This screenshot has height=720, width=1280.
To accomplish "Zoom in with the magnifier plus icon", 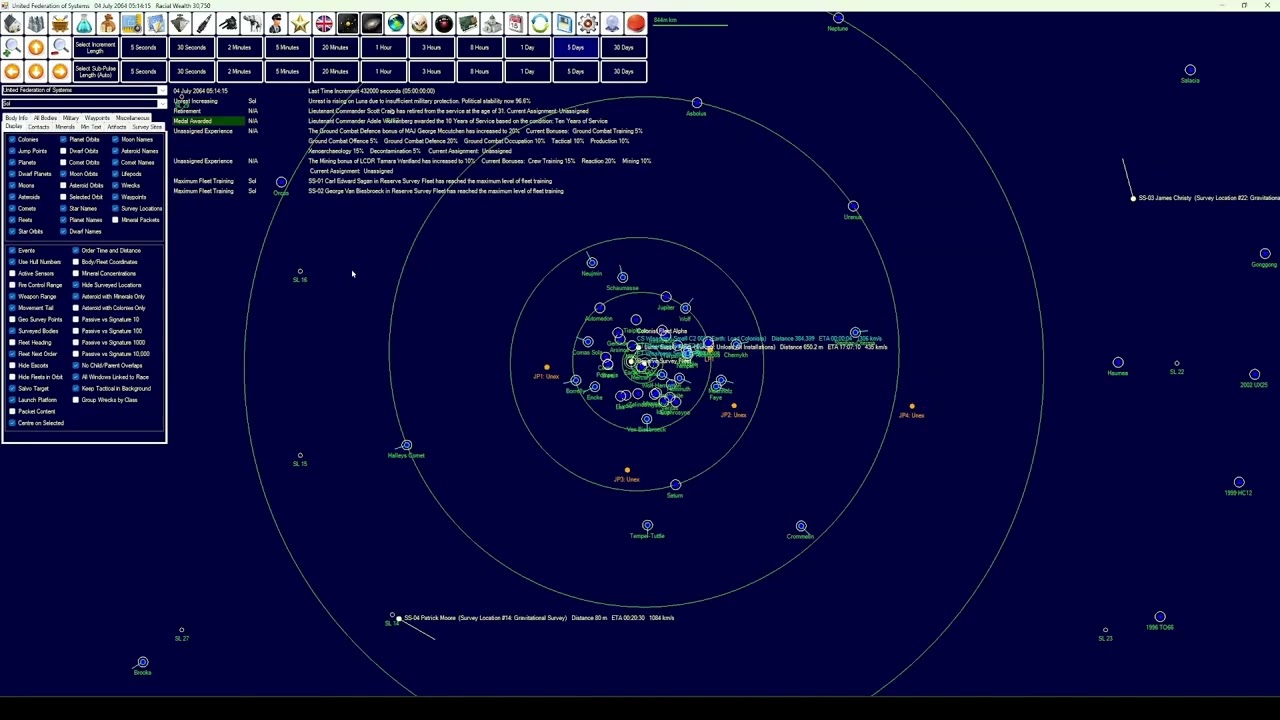I will [12, 47].
